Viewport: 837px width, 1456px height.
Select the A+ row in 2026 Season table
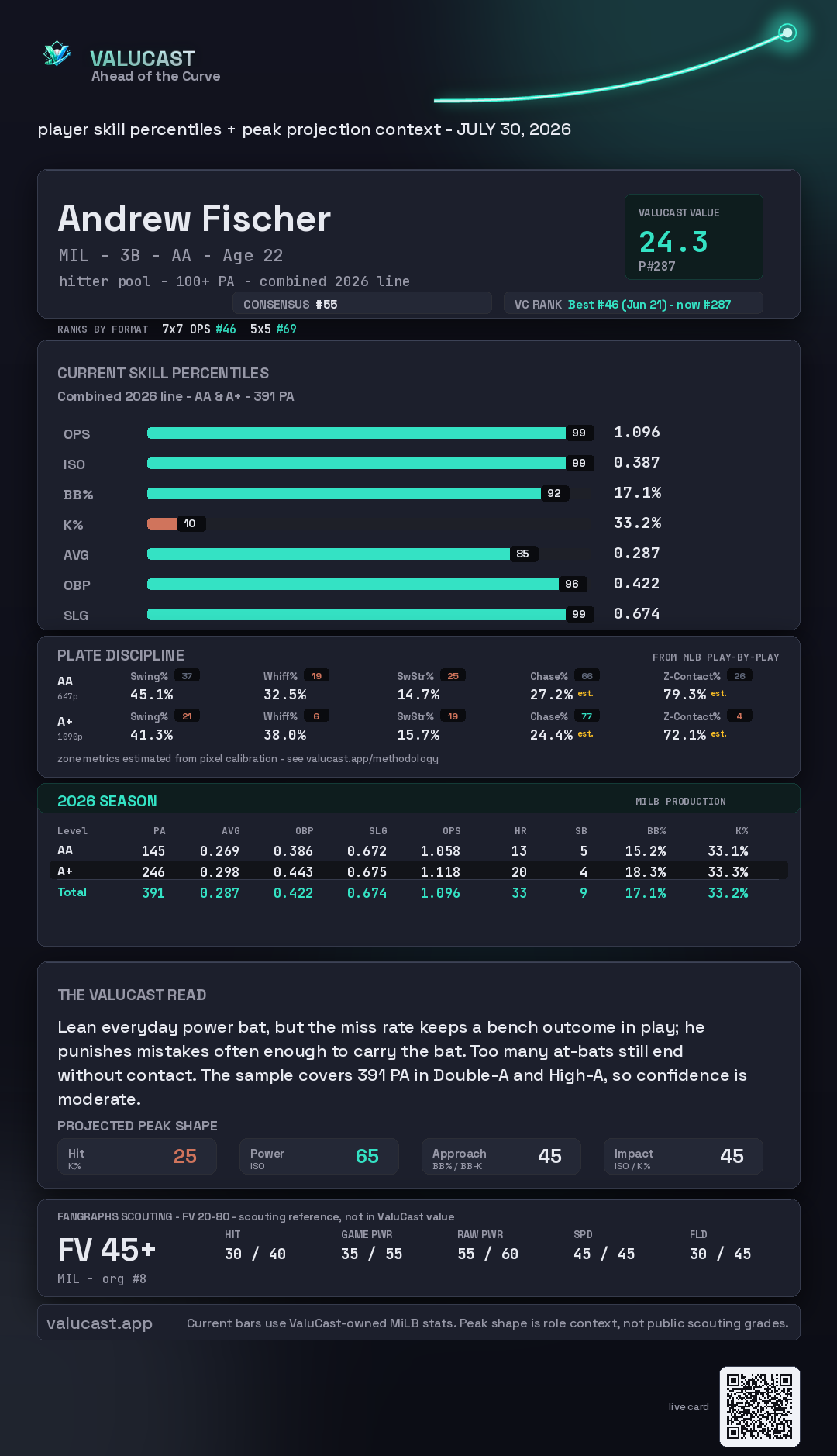(x=418, y=871)
